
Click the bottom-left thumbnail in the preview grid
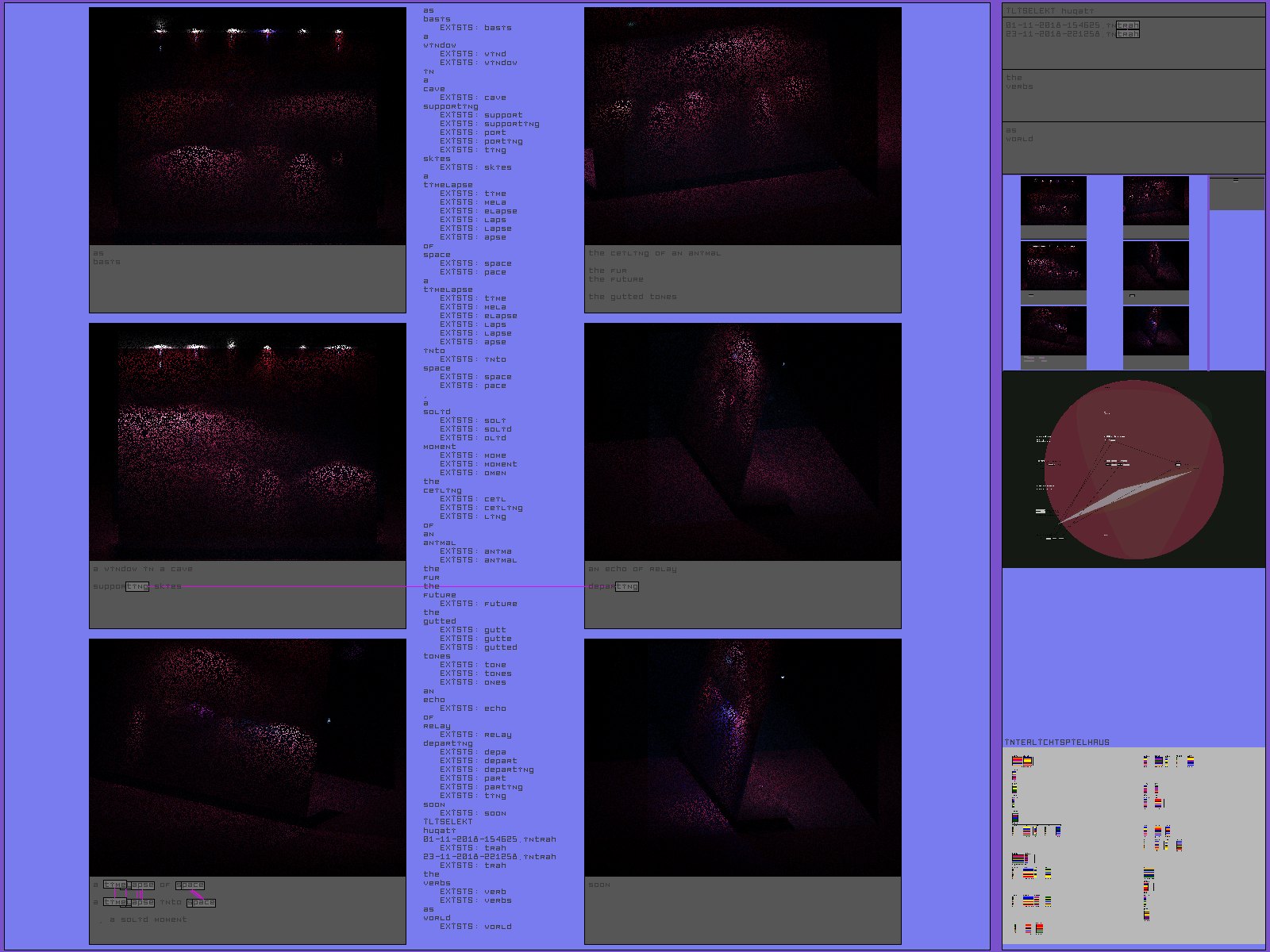[x=1053, y=331]
